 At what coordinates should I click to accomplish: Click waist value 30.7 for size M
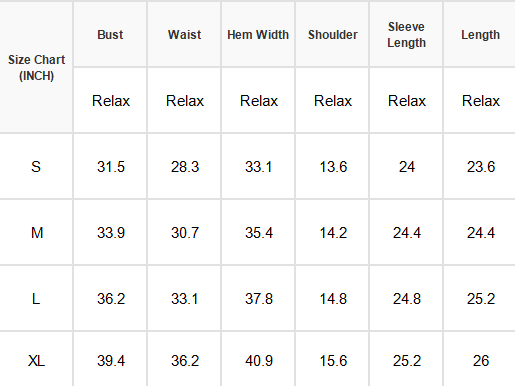185,232
